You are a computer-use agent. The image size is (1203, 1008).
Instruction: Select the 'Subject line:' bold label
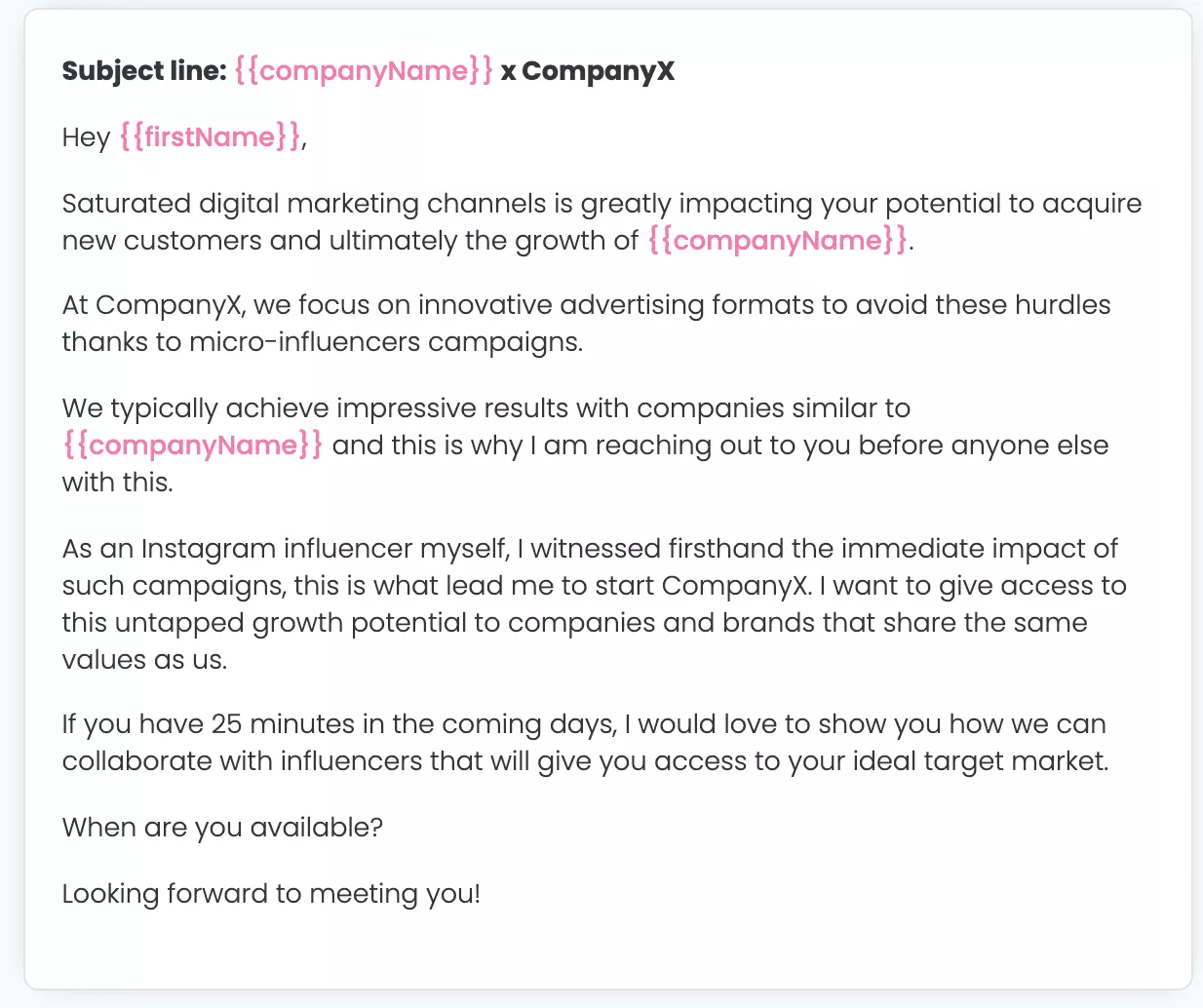144,71
